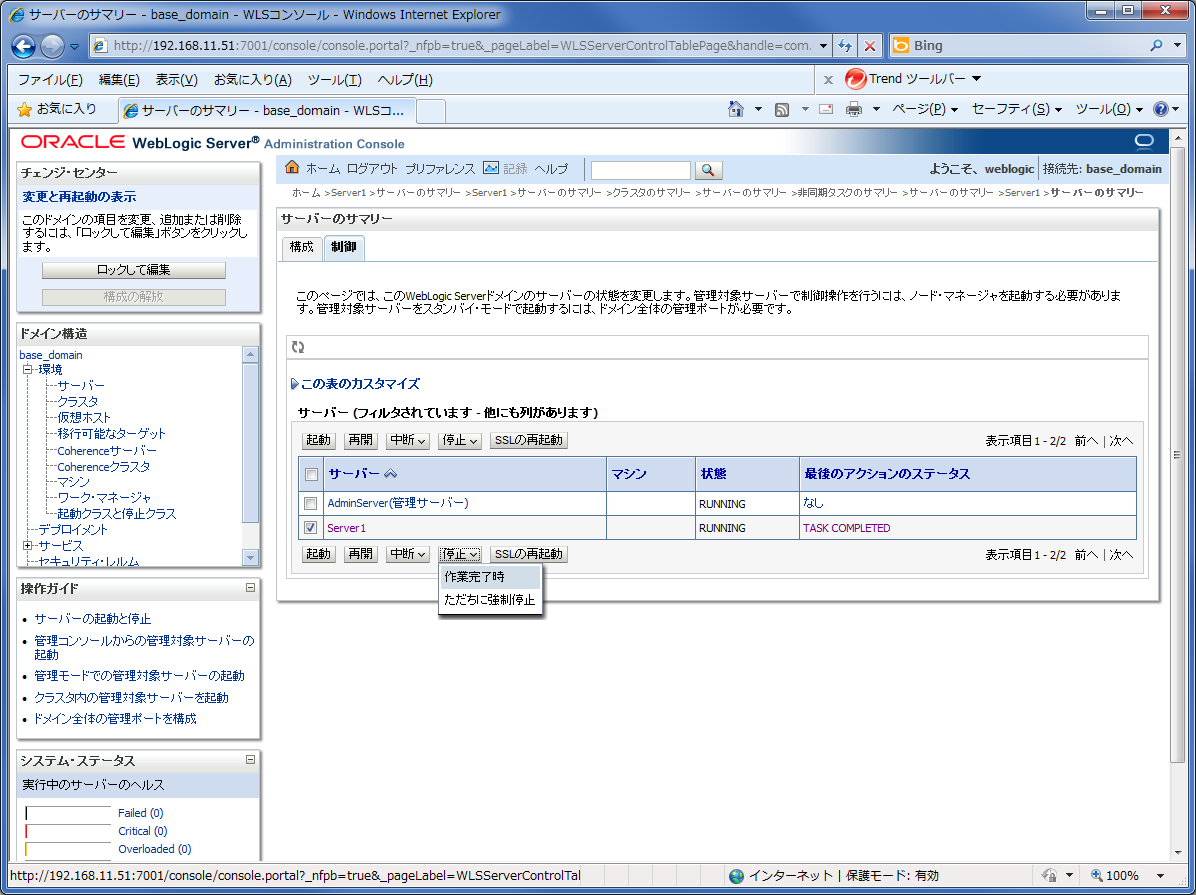Screen dimensions: 1196x895
Task: Expand the サービス tree node
Action: click(27, 546)
